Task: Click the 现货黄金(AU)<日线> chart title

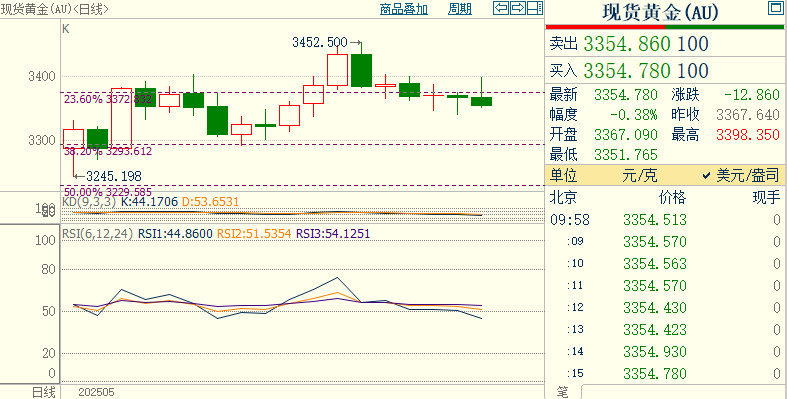Action: click(54, 9)
